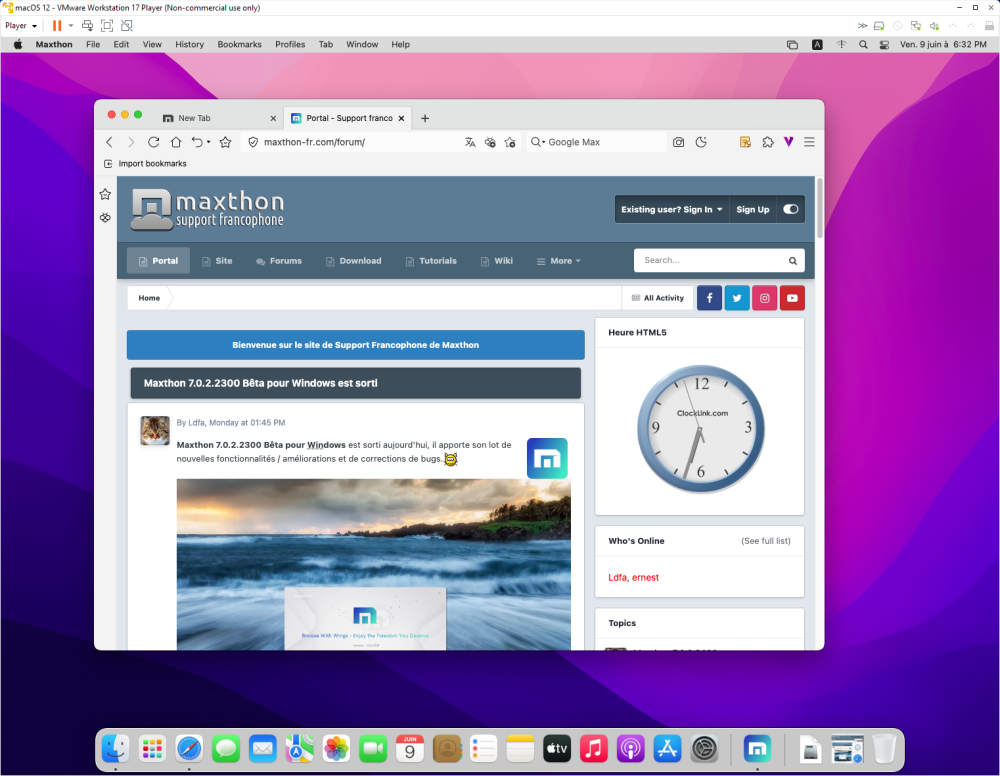The height and width of the screenshot is (776, 1000).
Task: Open Safari from the Dock
Action: 189,748
